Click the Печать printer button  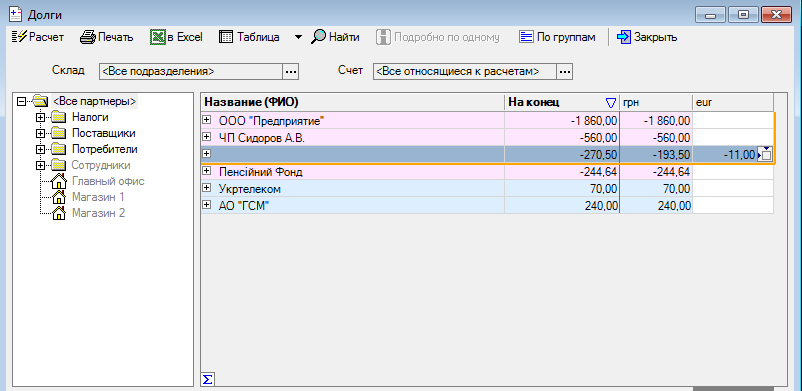[x=107, y=37]
